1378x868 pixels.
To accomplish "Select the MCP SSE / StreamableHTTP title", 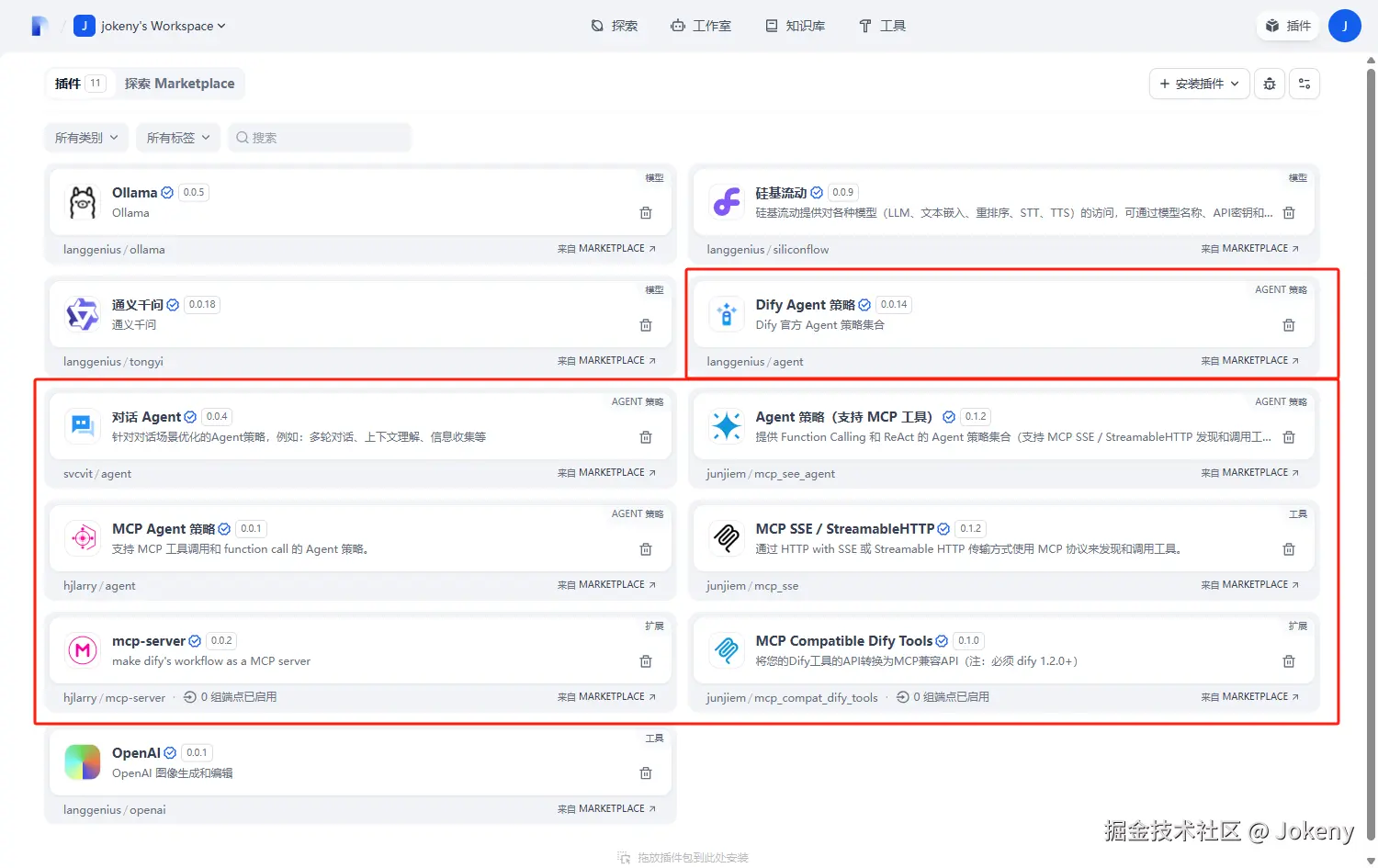I will point(845,529).
